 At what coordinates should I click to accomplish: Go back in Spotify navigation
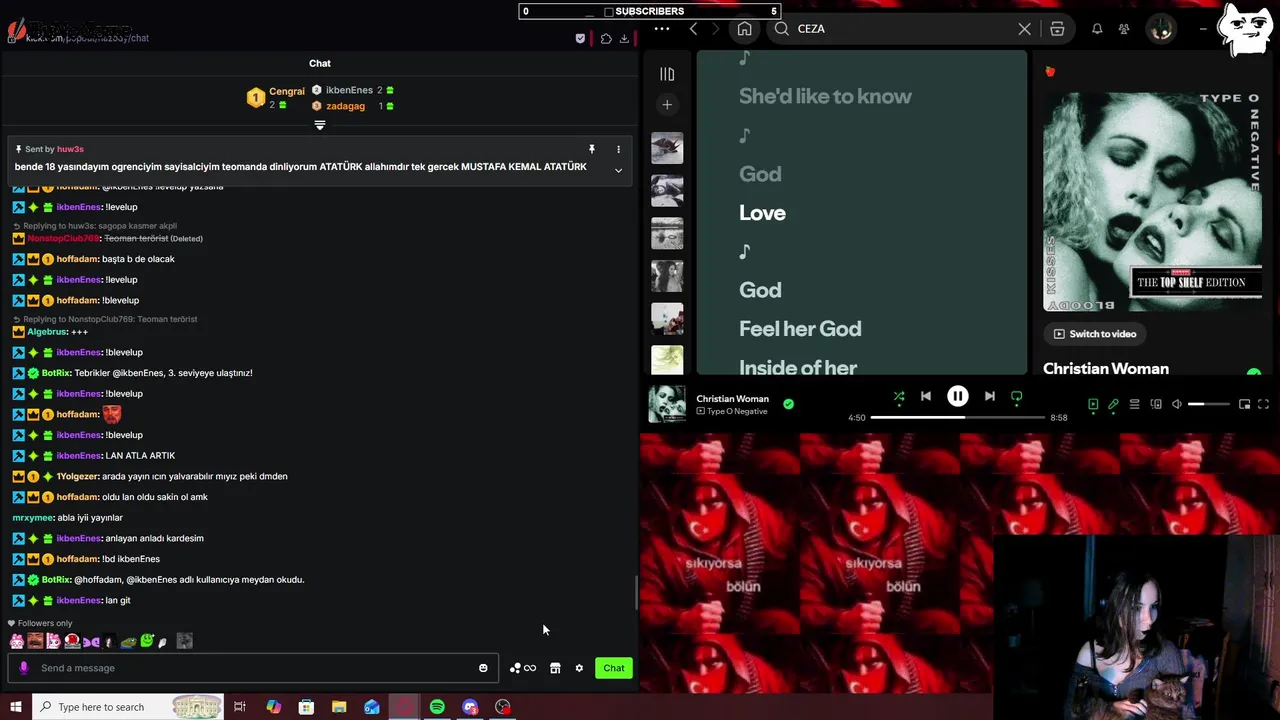point(693,29)
